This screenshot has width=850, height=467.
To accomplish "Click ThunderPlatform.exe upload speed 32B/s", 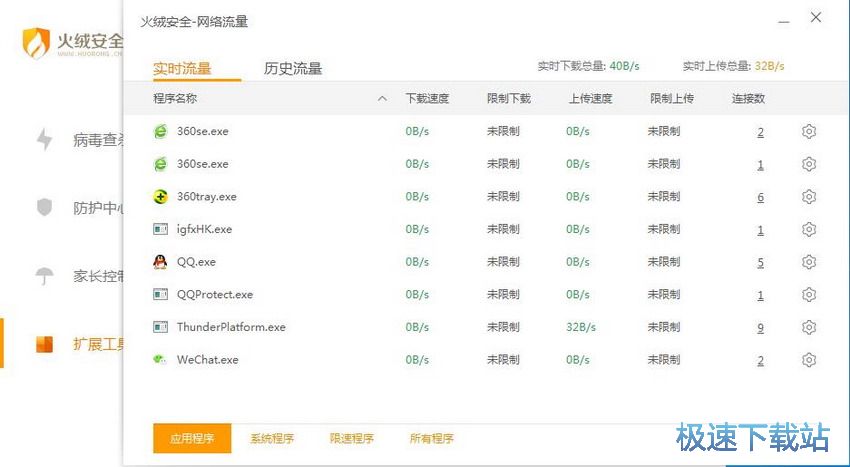I will click(581, 327).
